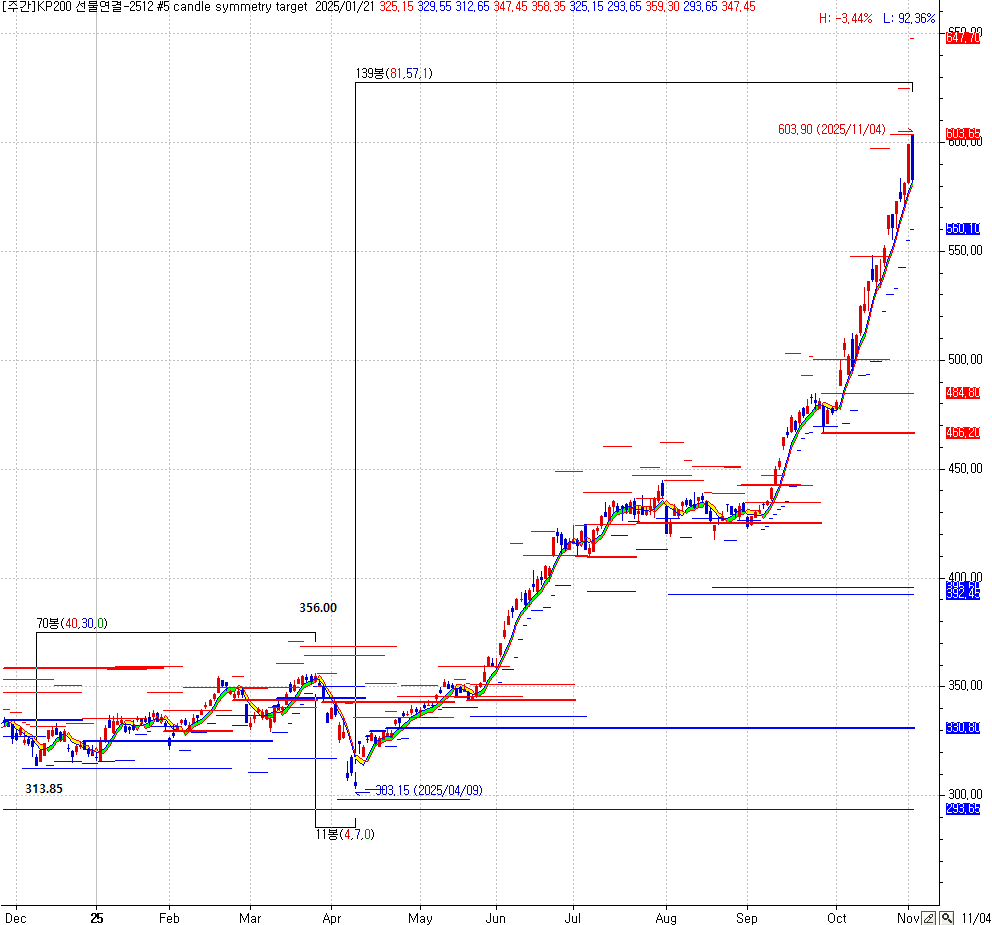Click the 356.00 text annotation

(x=318, y=607)
